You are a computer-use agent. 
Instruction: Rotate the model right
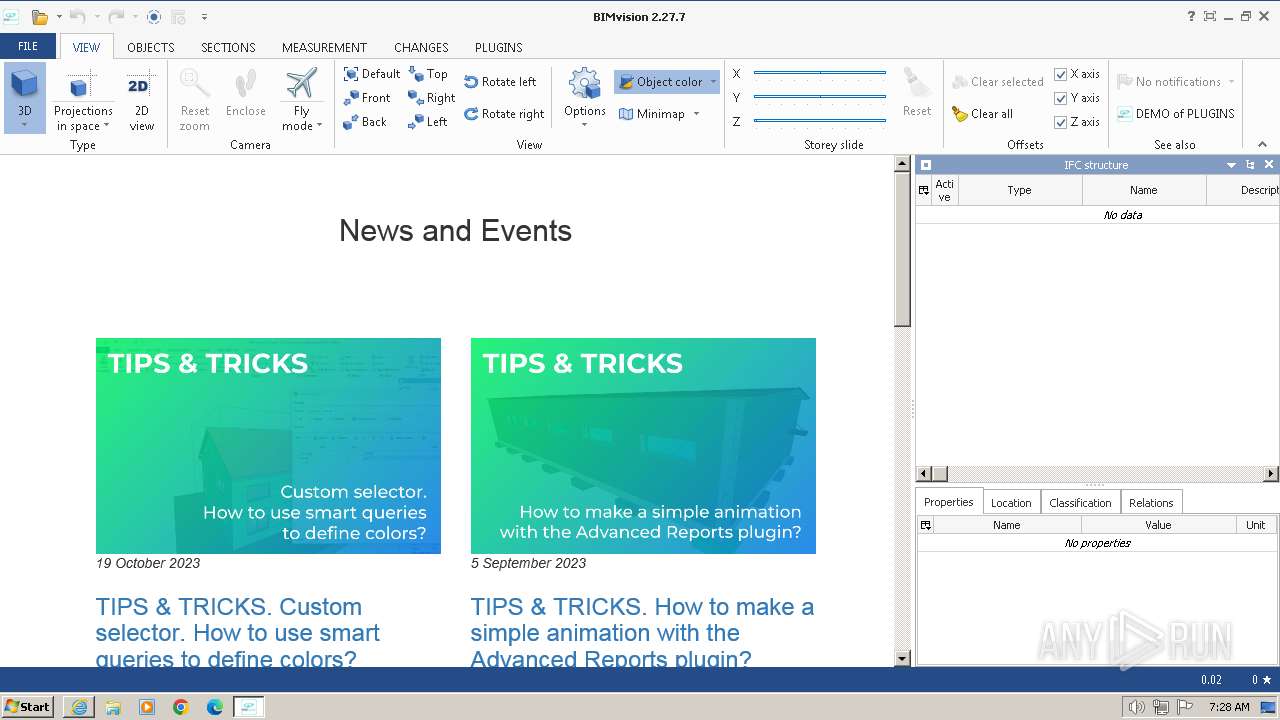(504, 114)
